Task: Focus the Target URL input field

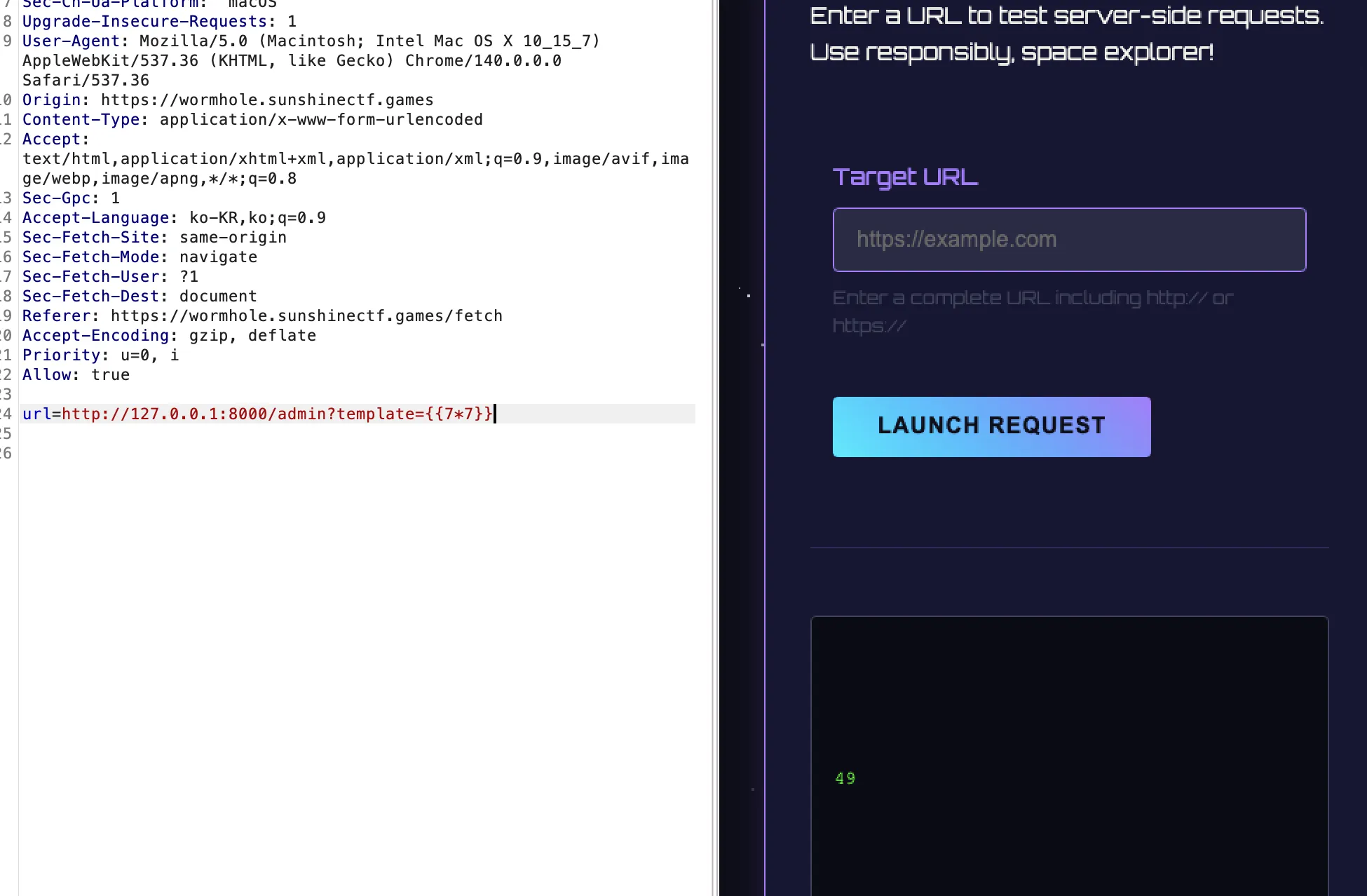Action: [x=1068, y=240]
